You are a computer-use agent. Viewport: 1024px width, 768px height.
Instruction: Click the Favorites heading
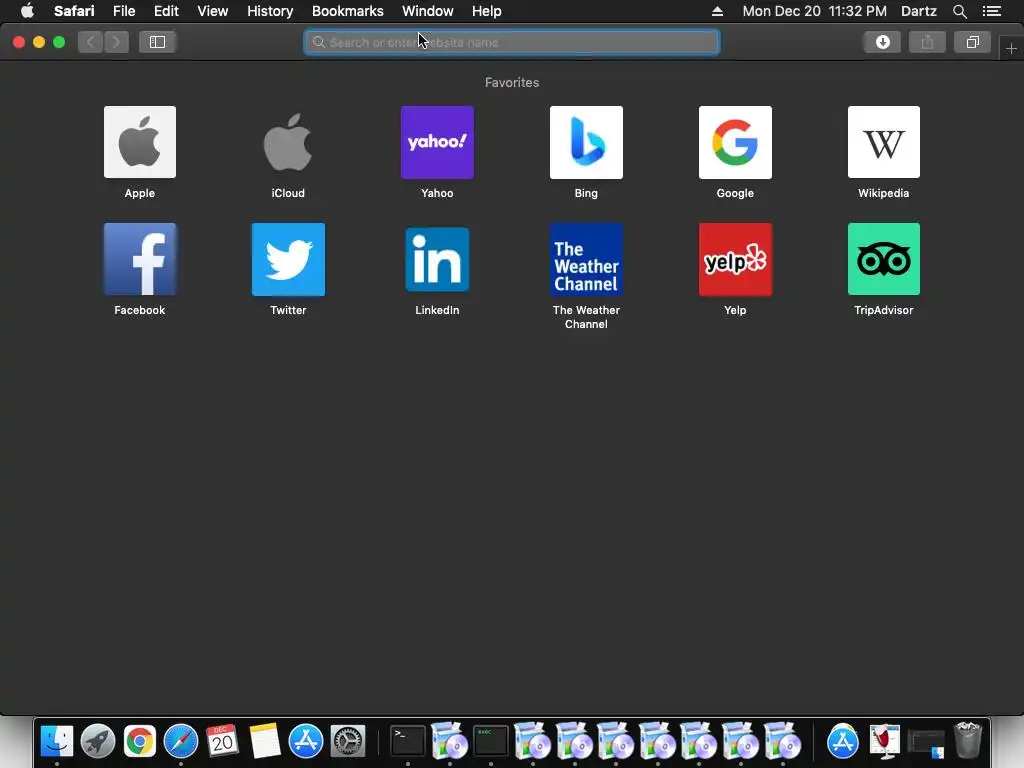511,82
